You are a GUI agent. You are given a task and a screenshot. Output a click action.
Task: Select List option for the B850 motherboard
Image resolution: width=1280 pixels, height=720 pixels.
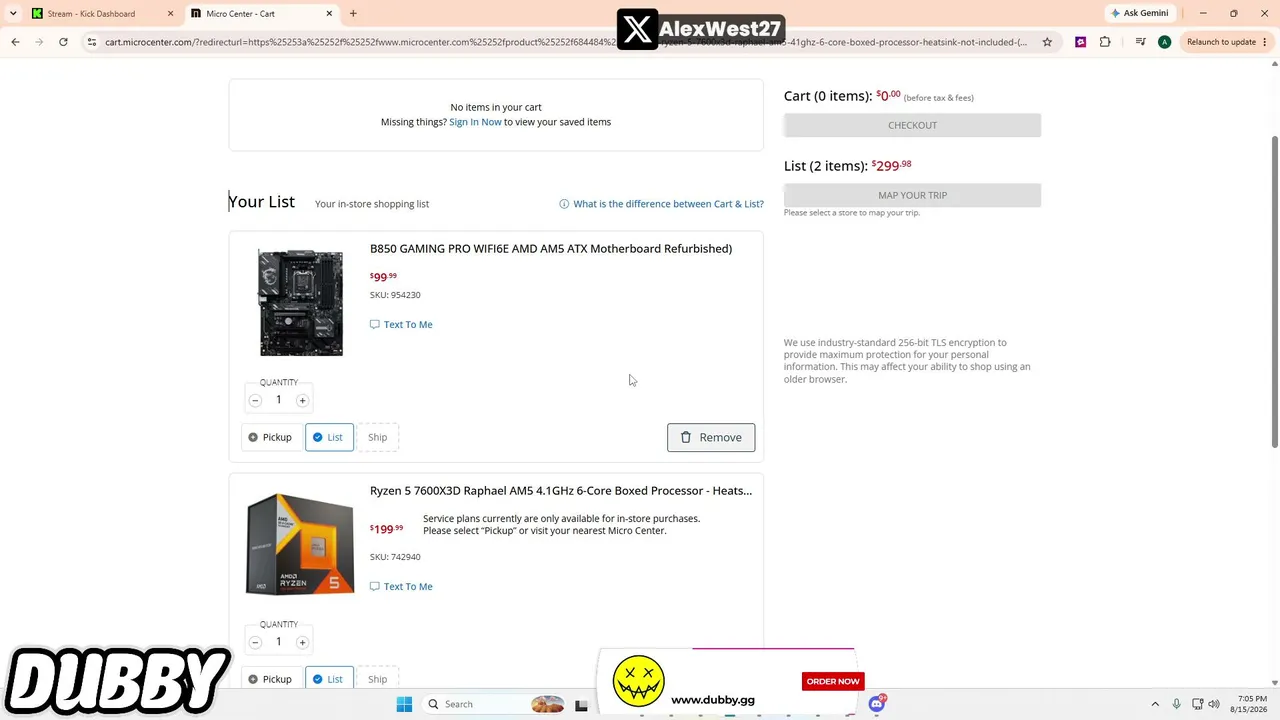pos(329,437)
